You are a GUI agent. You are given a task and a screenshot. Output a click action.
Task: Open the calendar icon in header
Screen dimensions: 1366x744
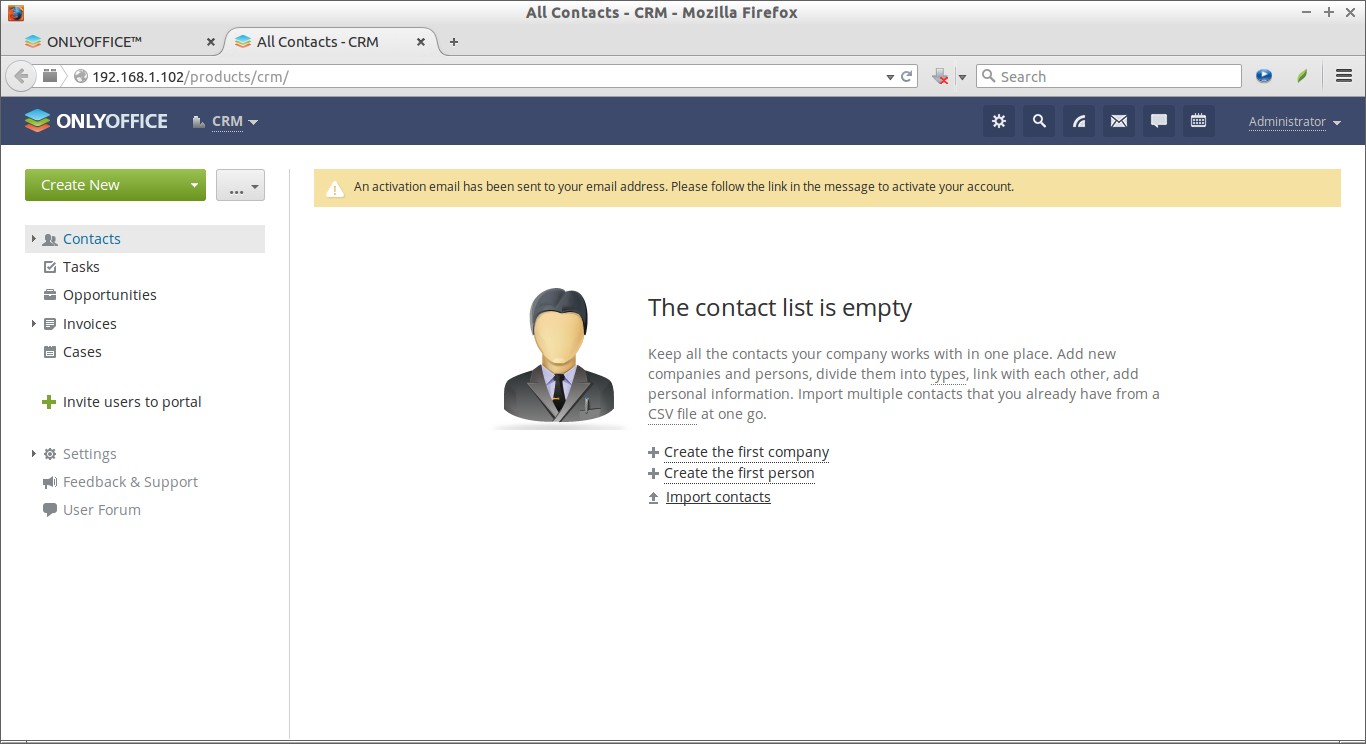(1198, 121)
